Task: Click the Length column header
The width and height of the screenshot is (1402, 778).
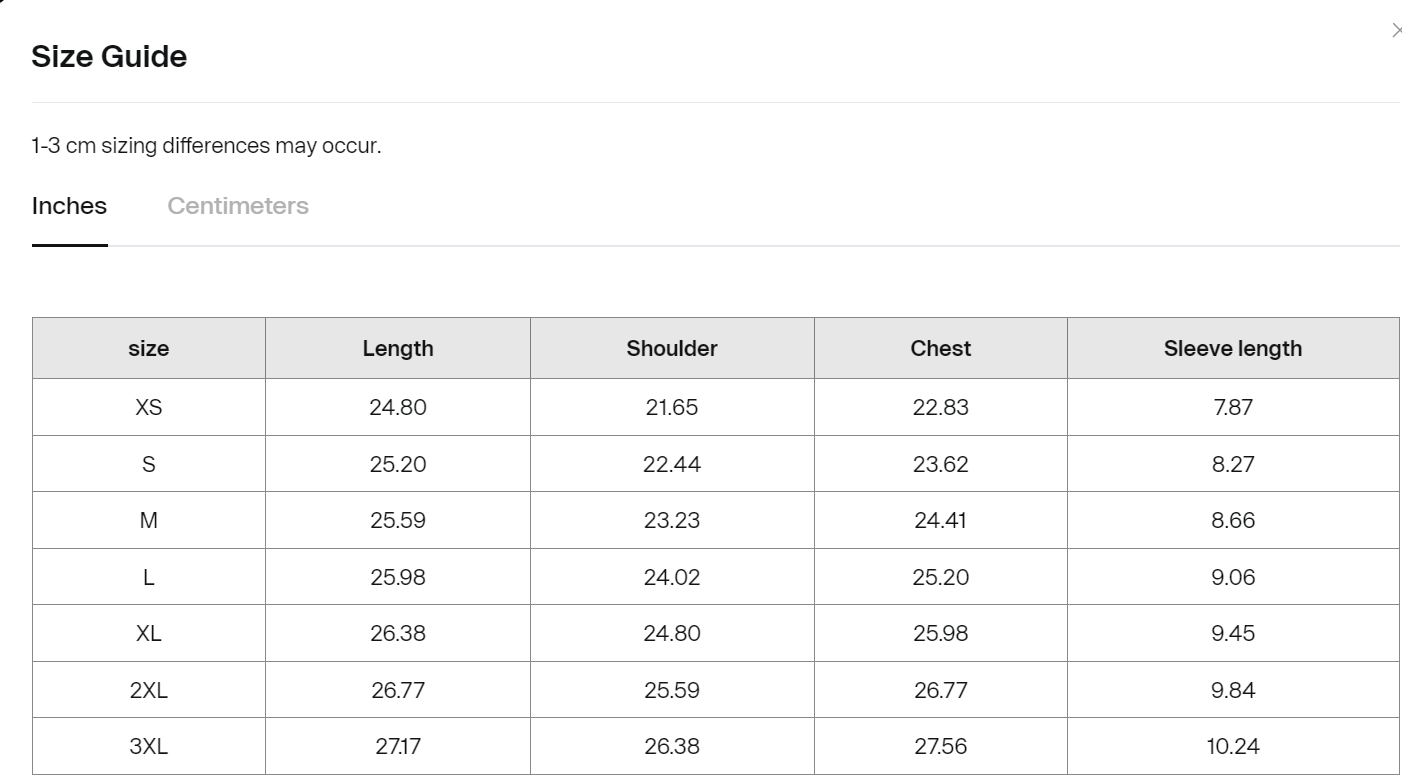Action: pos(397,348)
